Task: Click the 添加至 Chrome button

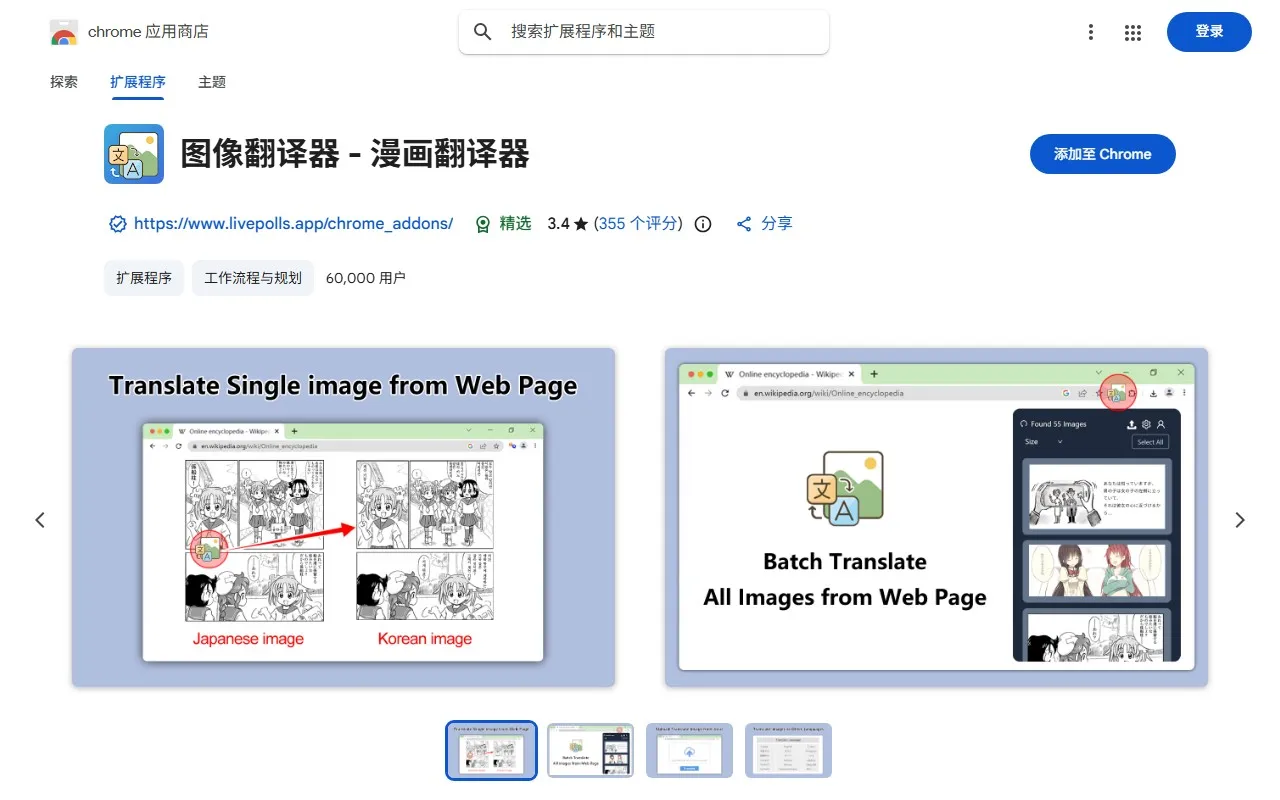Action: click(x=1102, y=154)
